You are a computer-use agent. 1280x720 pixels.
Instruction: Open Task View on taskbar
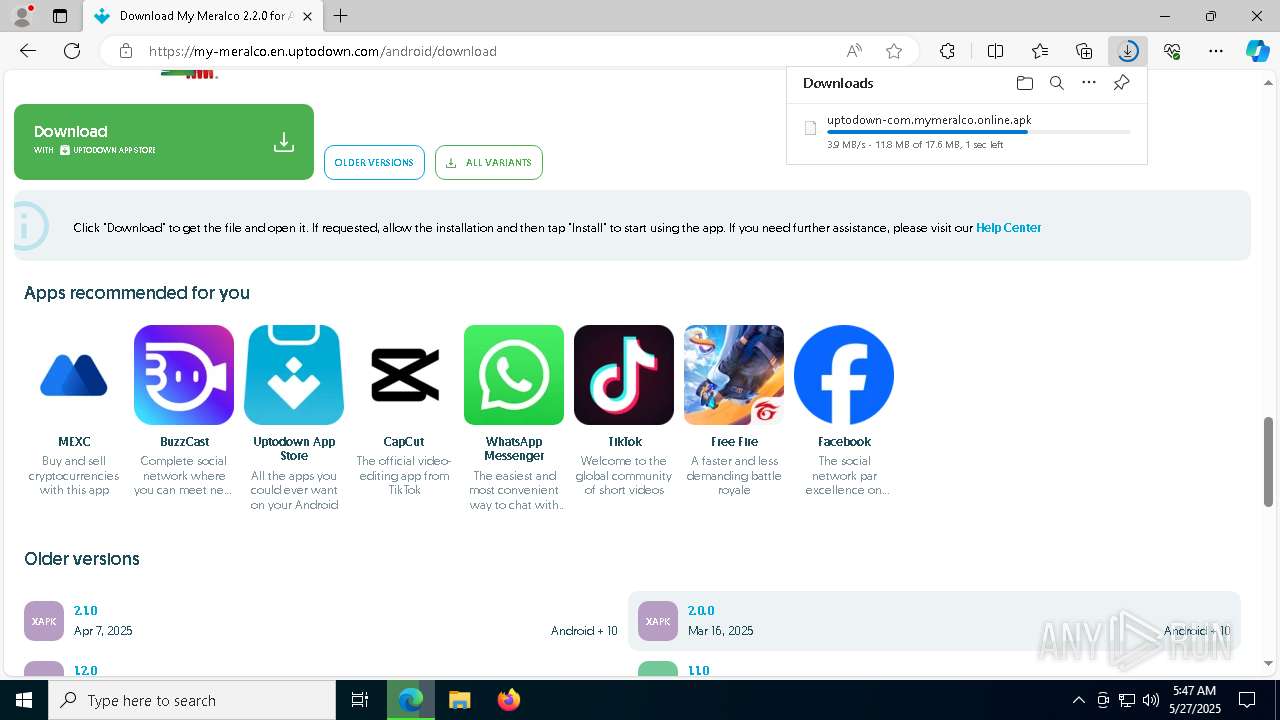(x=360, y=700)
